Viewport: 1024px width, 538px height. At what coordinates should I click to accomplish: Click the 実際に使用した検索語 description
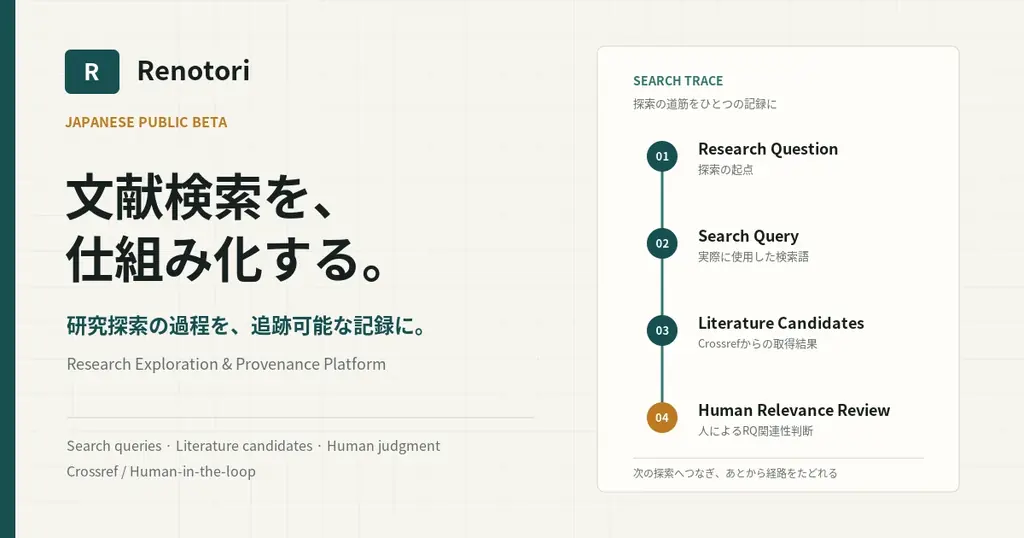(753, 257)
